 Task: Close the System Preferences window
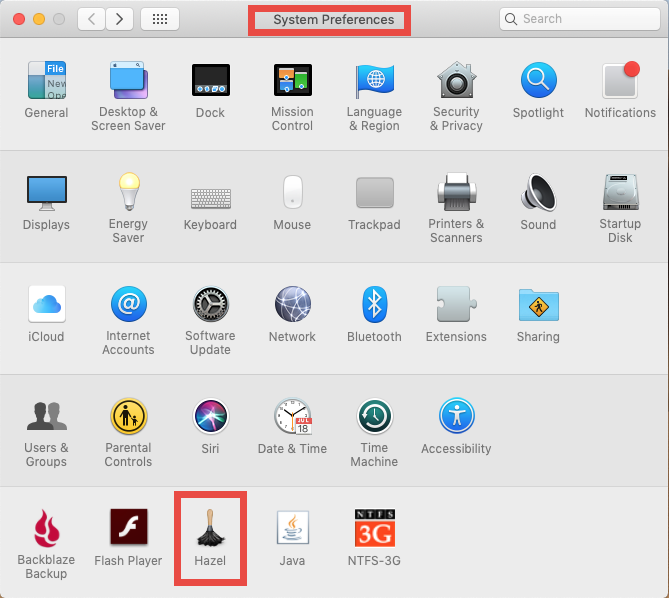(x=19, y=19)
